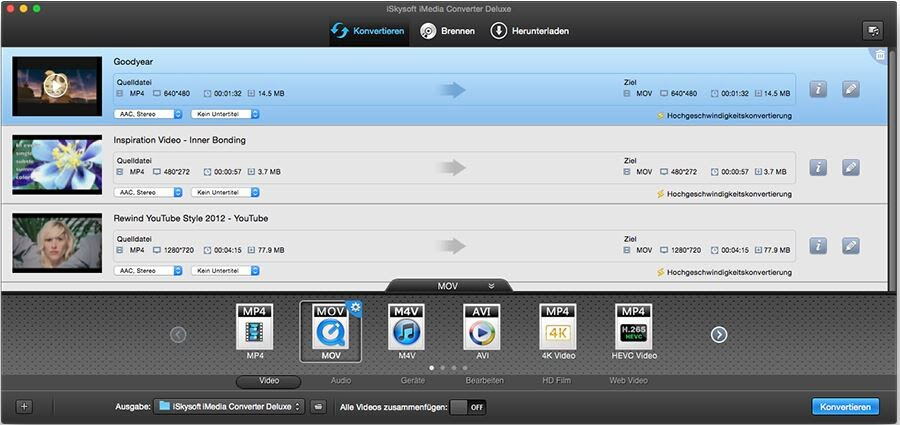
Task: Switch to the Brennen tab
Action: (x=447, y=31)
